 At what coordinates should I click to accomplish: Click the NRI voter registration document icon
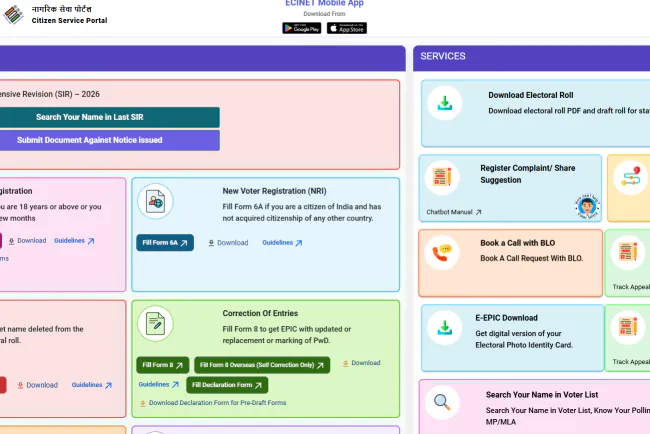point(155,201)
